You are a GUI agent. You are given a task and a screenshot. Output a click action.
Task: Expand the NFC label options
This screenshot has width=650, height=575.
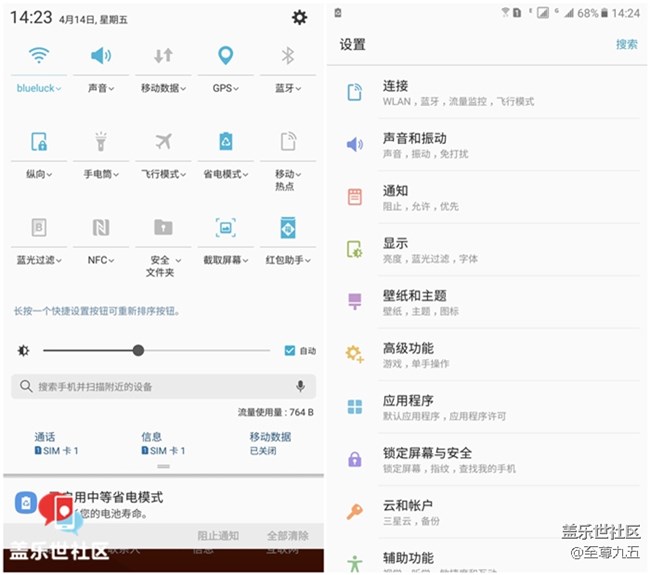101,260
